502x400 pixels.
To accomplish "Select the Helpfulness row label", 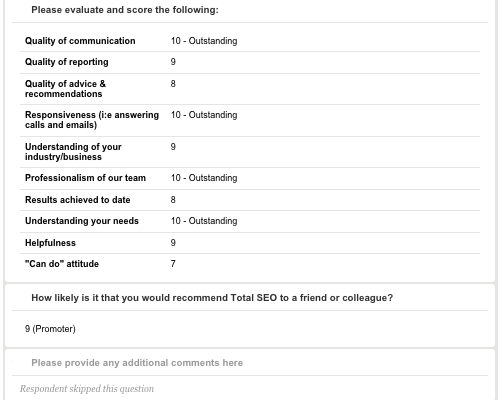I will (x=50, y=243).
